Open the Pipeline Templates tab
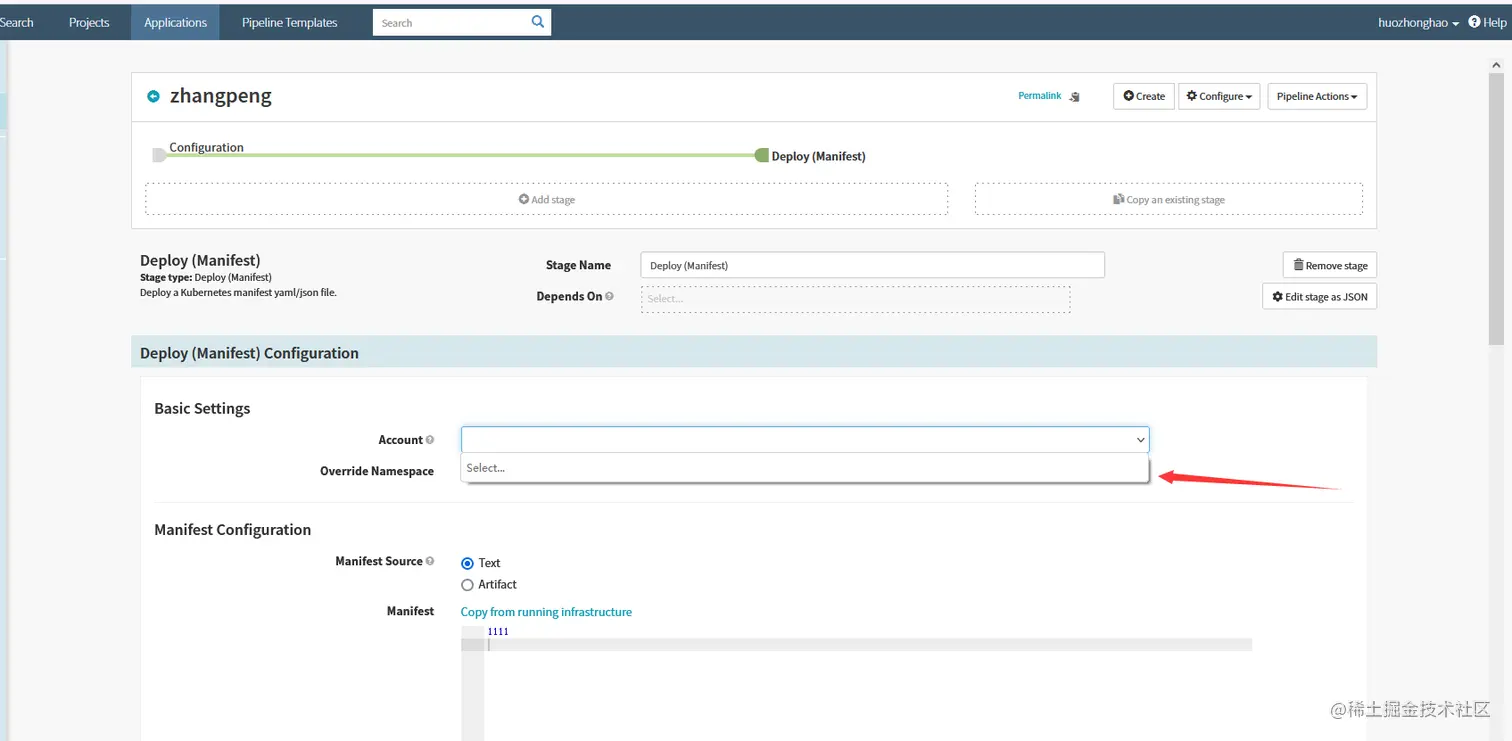The image size is (1512, 741). pos(290,22)
